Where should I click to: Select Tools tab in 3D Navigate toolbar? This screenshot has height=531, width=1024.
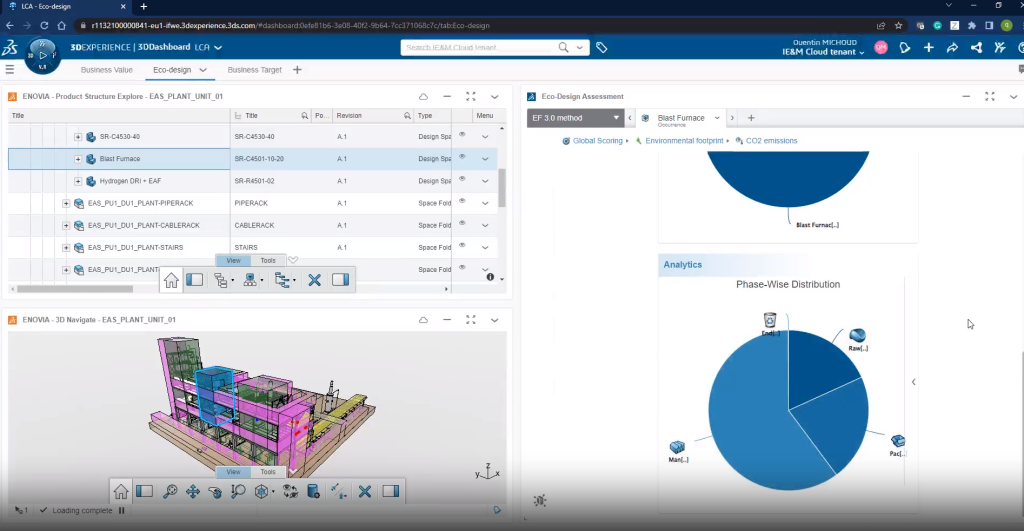[x=268, y=472]
